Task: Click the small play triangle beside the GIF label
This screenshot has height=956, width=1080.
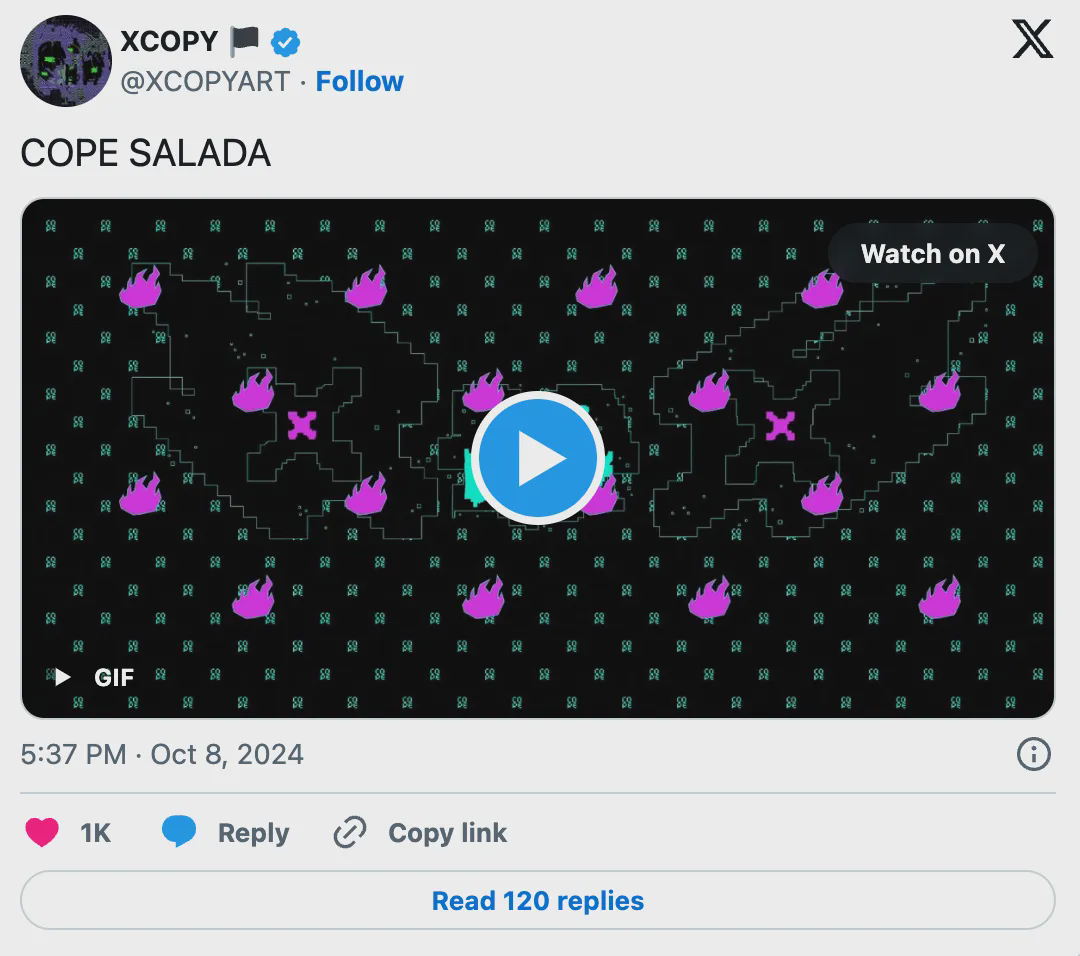Action: coord(63,677)
